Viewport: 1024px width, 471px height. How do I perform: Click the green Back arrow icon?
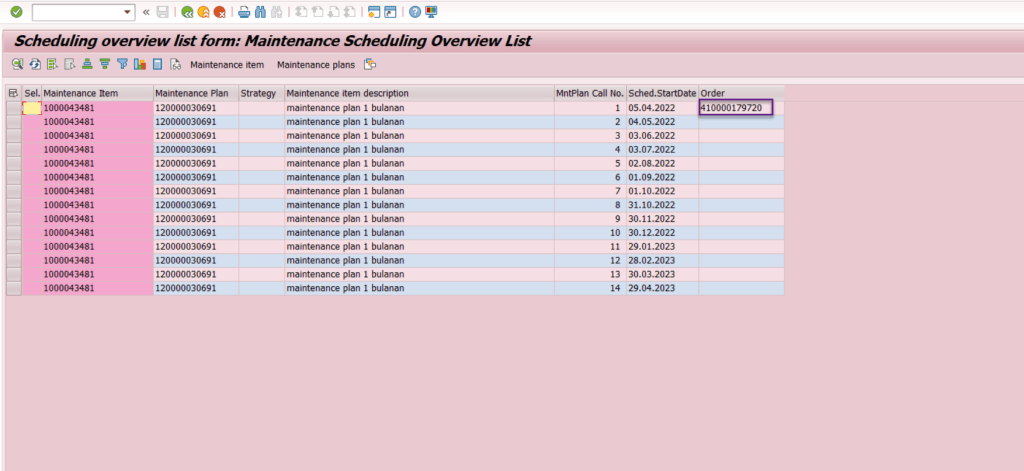[187, 12]
